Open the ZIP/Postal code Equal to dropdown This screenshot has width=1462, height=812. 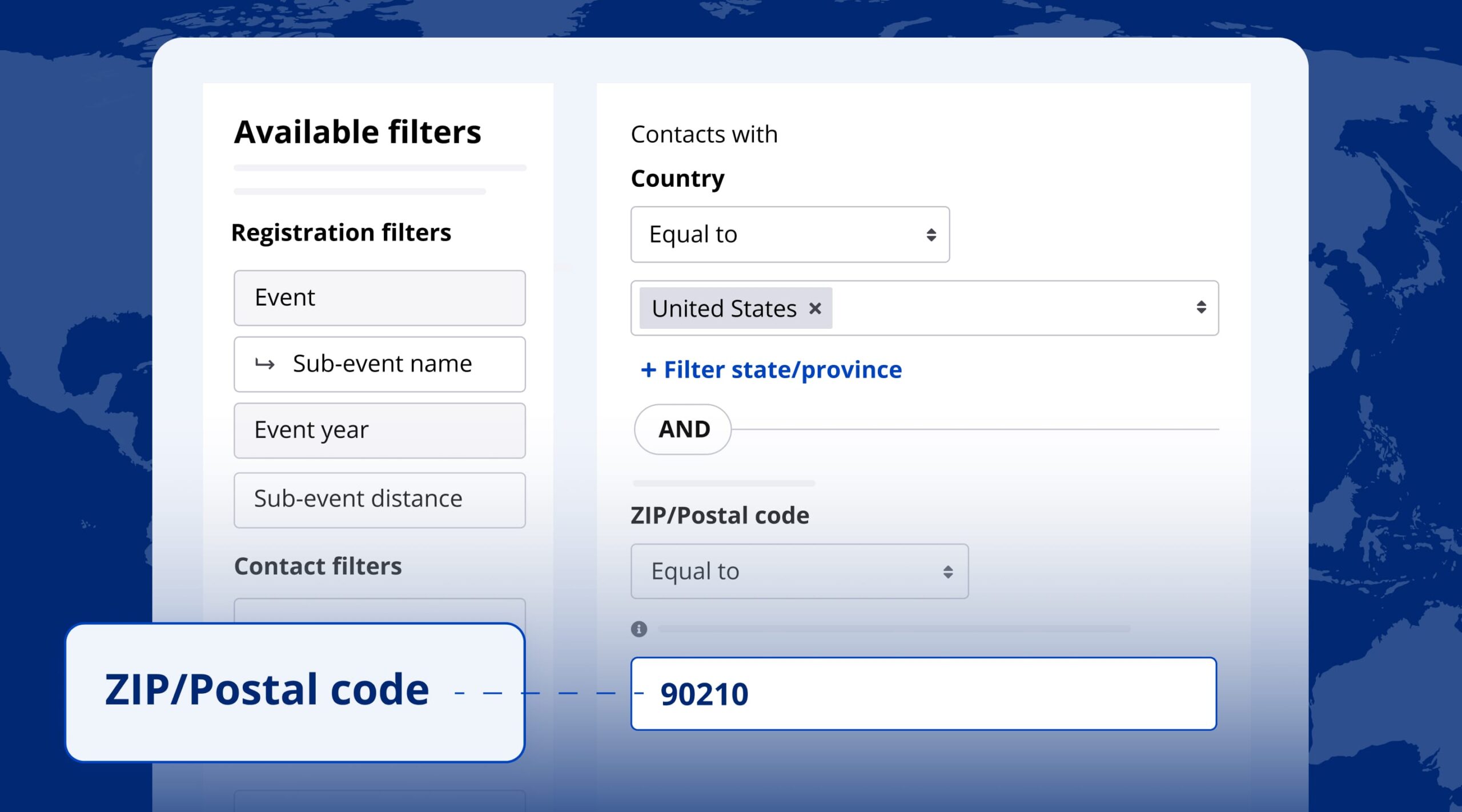(x=799, y=571)
